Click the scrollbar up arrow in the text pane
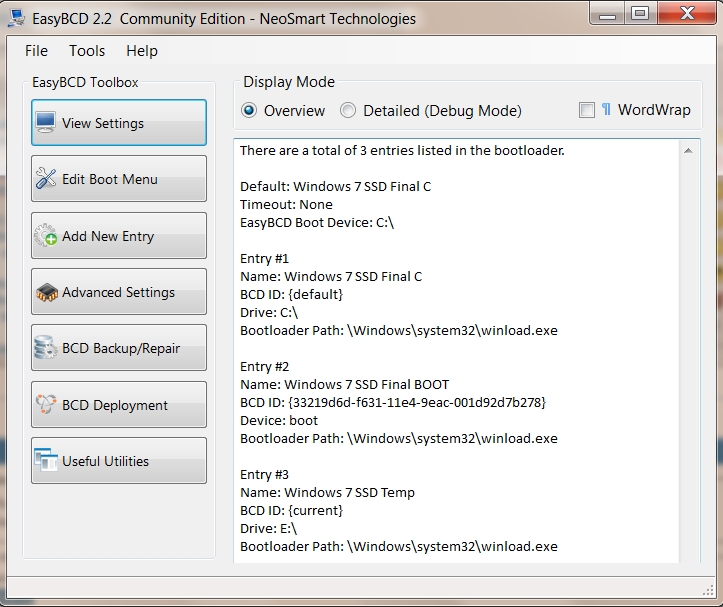This screenshot has width=723, height=607. [x=688, y=151]
